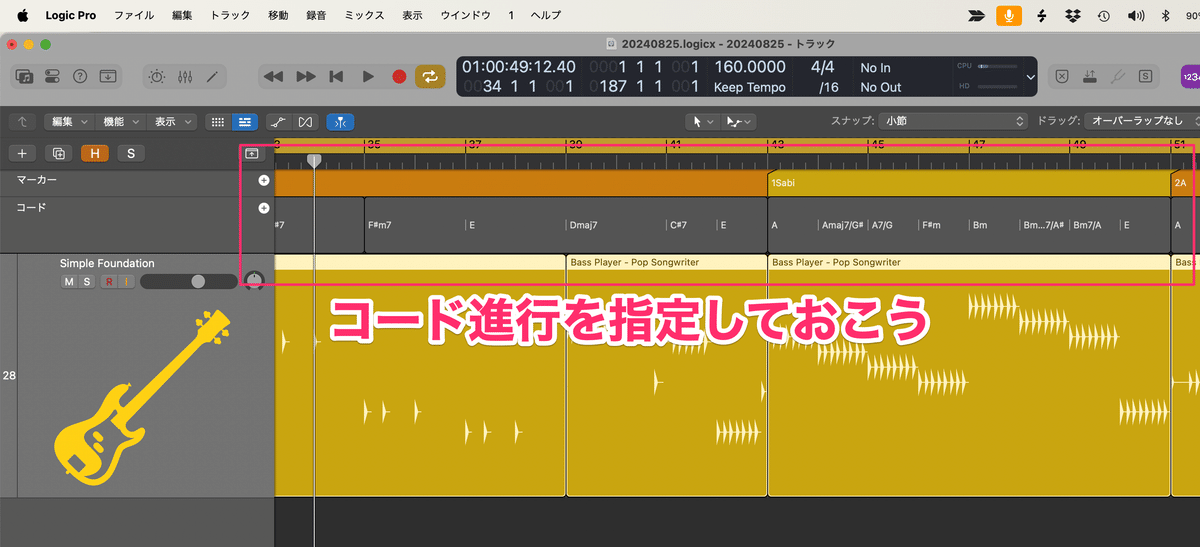Open the Keep Tempo mode menu
1200x547 pixels.
[750, 87]
